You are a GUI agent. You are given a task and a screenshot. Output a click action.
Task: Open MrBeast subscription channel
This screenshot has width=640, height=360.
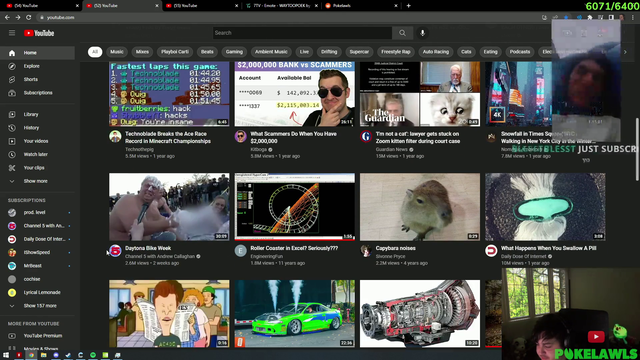[x=37, y=266]
